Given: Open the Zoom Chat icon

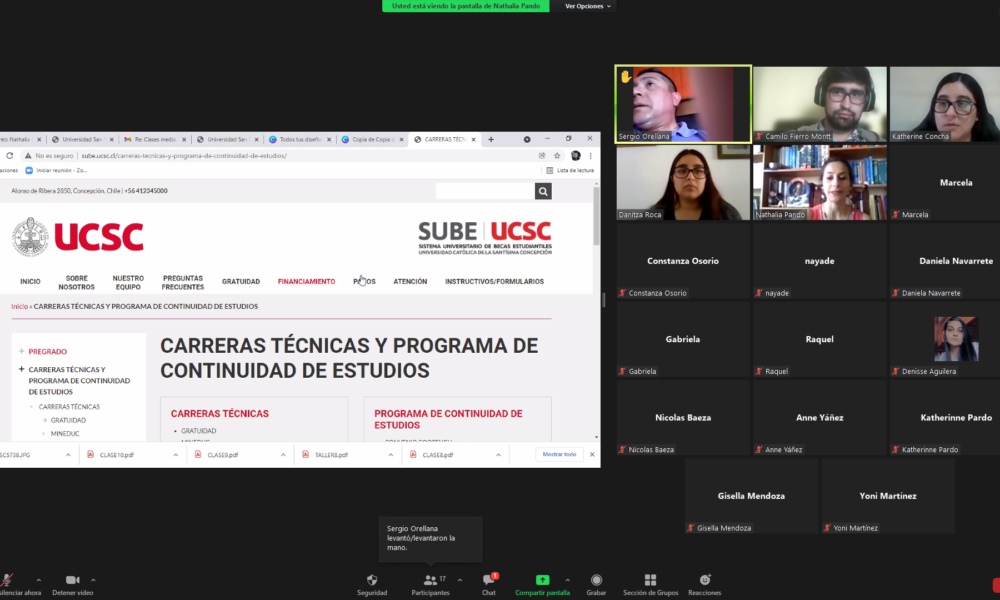Looking at the screenshot, I should point(489,580).
